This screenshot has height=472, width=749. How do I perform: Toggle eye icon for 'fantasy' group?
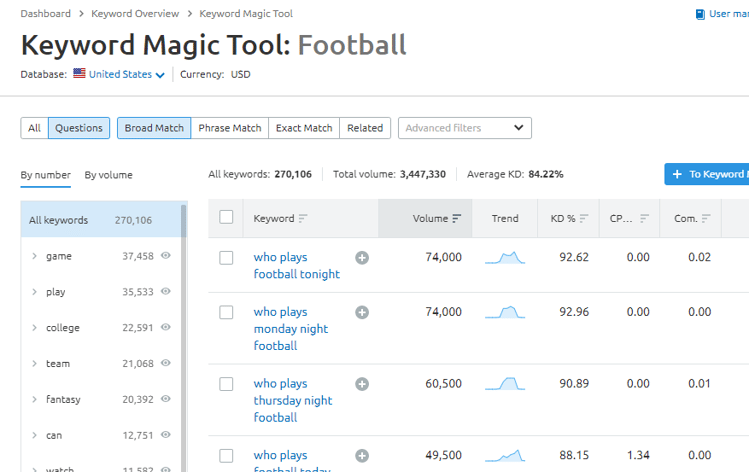tap(165, 399)
